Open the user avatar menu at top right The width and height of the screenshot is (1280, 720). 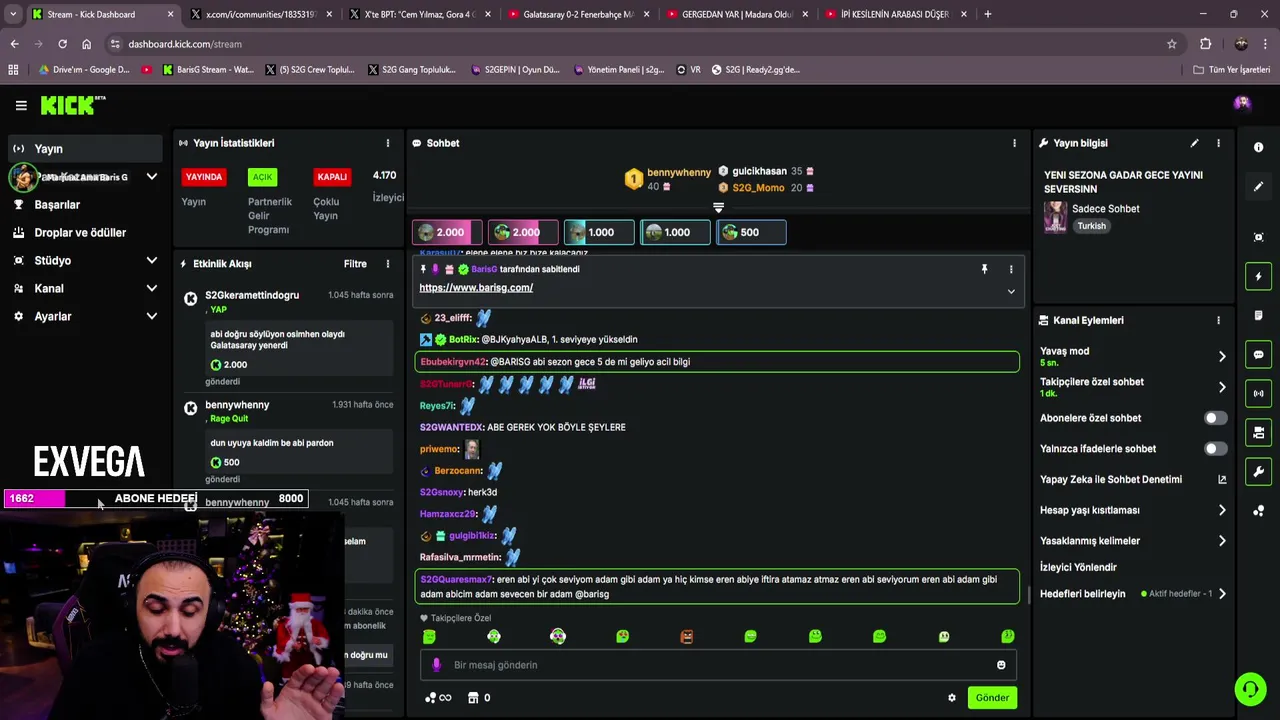click(1242, 103)
